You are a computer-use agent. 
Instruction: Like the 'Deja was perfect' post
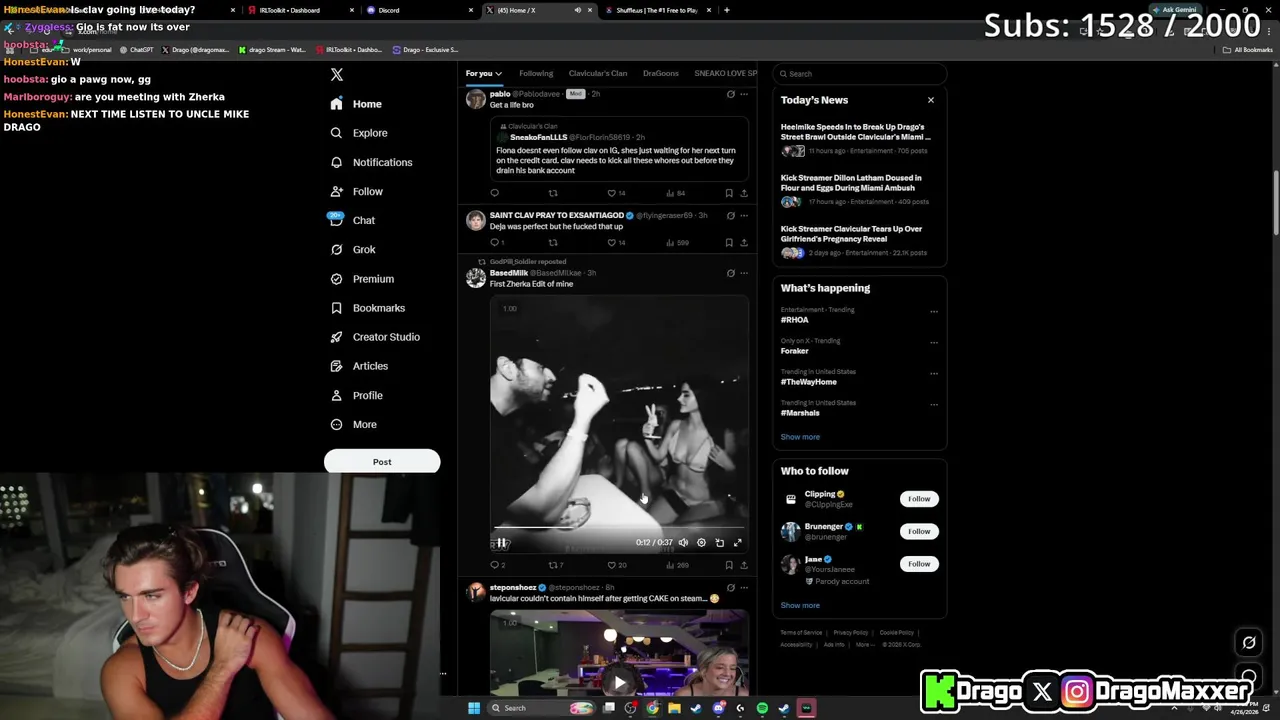(612, 242)
